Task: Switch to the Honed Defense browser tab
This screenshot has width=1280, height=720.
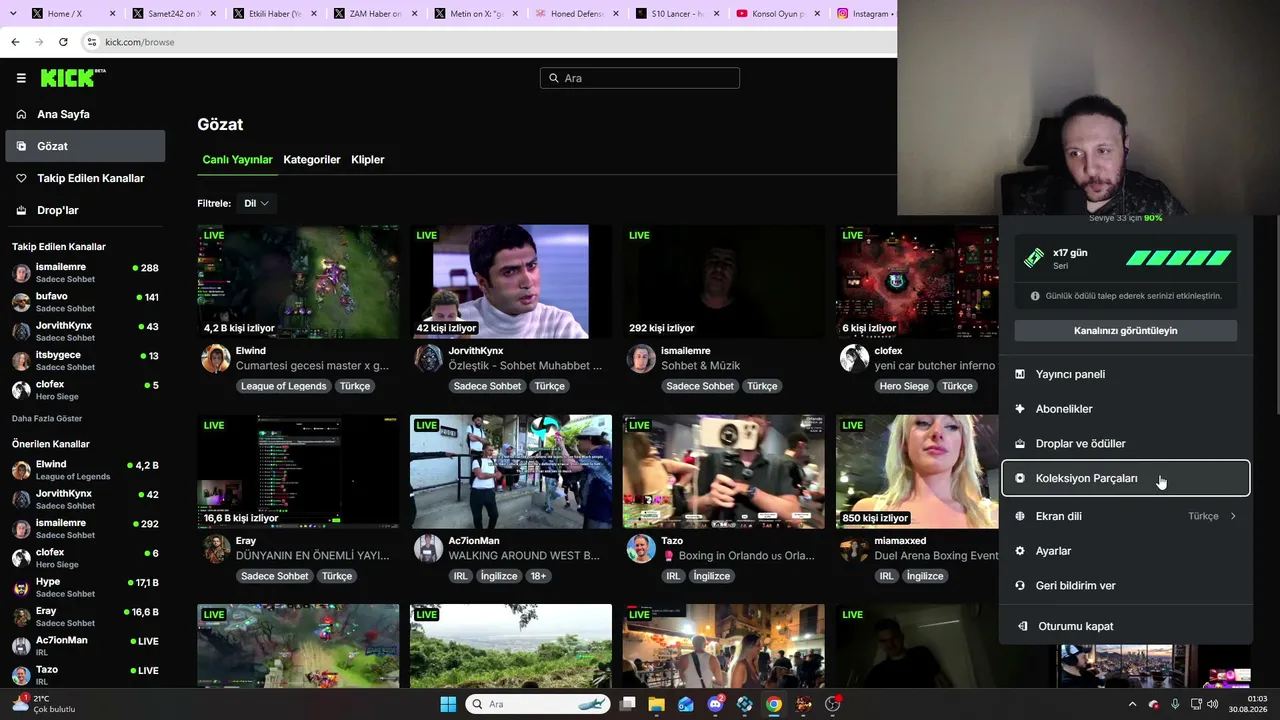Action: (x=577, y=14)
